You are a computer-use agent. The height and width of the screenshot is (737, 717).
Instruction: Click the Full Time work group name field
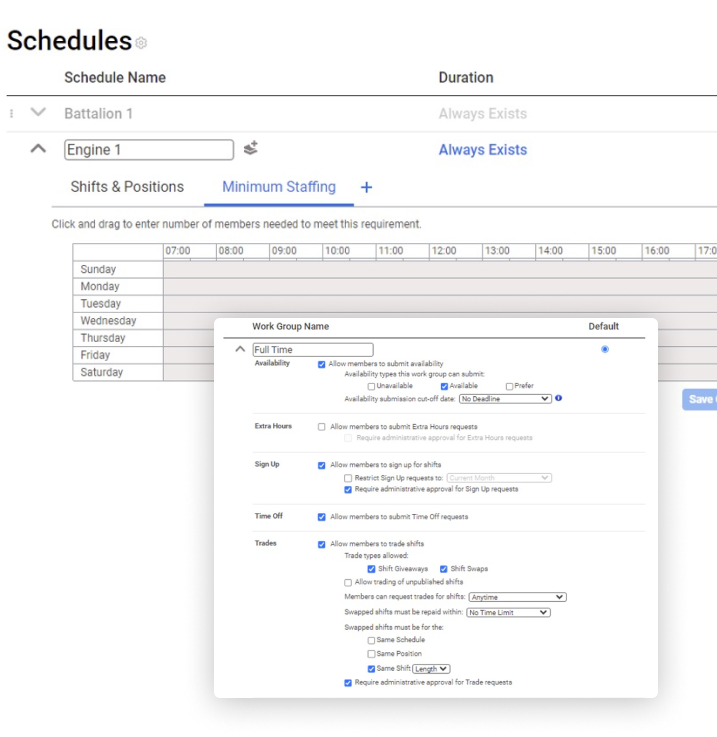[313, 350]
